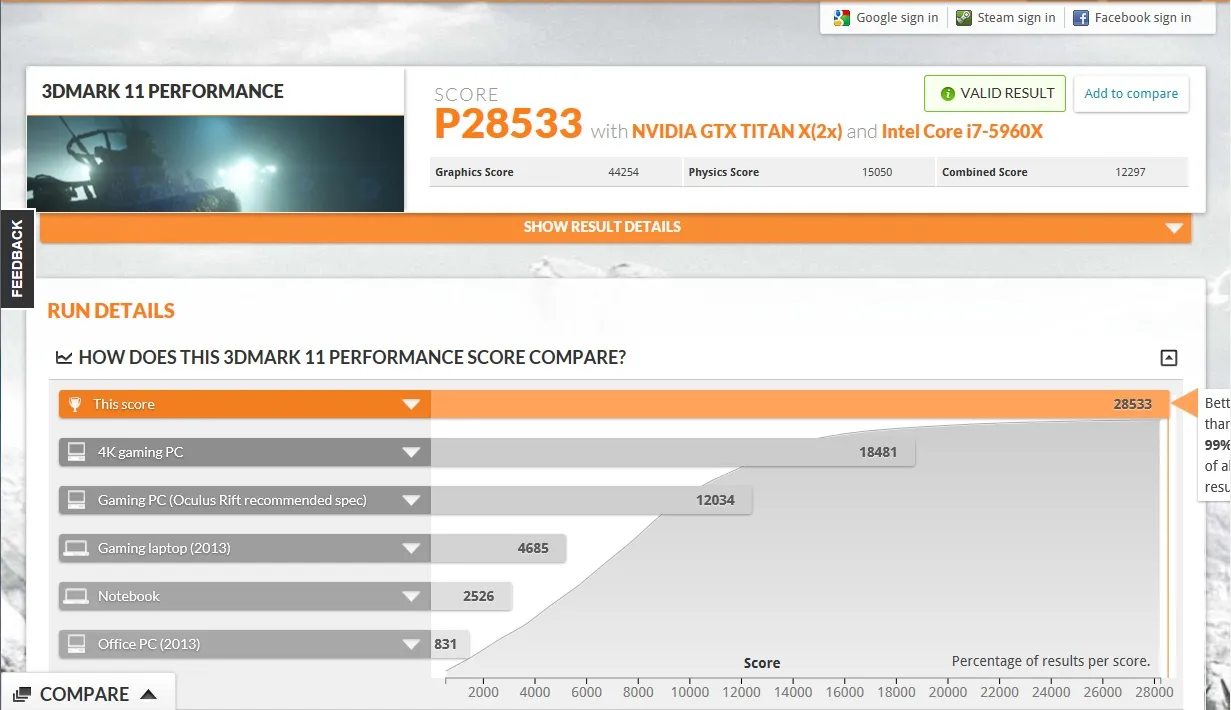The image size is (1231, 710).
Task: Click the green info icon on Valid Result
Action: [947, 93]
